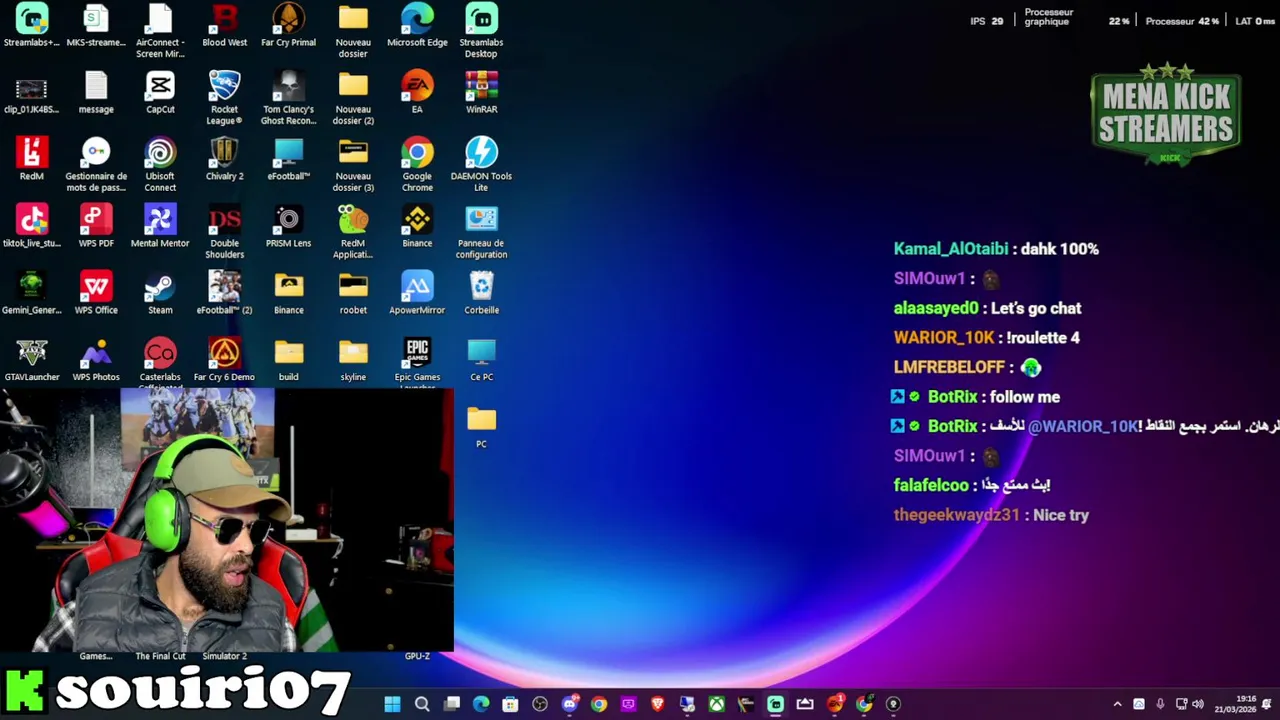1280x720 pixels.
Task: Open the PRISM Lens shortcut
Action: (x=288, y=226)
